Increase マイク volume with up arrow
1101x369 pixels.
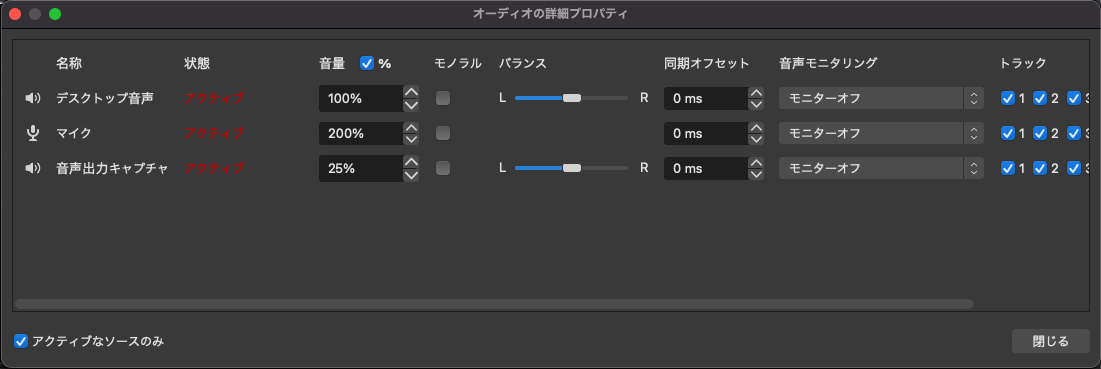tap(411, 128)
